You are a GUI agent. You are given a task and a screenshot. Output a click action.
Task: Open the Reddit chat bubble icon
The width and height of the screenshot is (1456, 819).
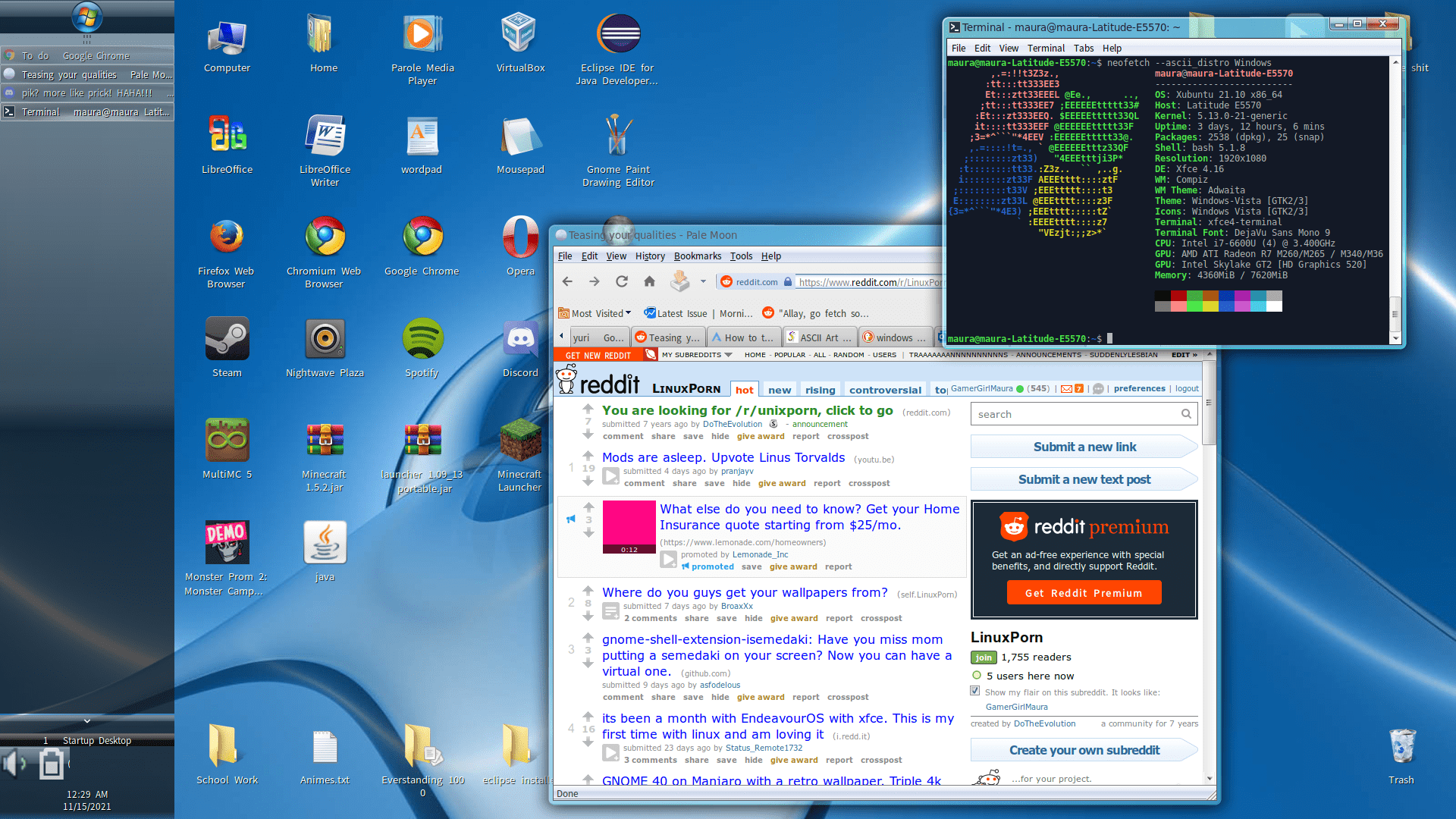1098,389
